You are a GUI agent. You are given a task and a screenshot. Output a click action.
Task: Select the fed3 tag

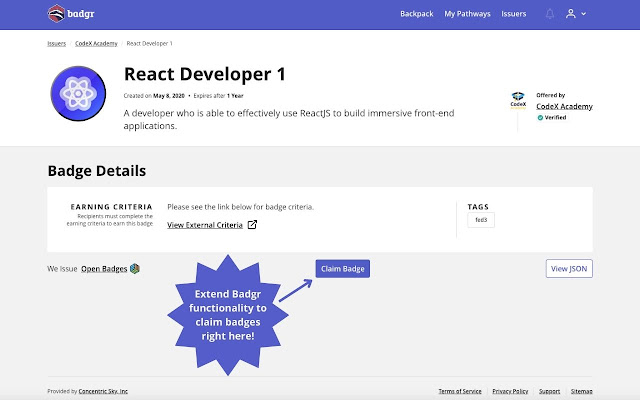pyautogui.click(x=481, y=220)
